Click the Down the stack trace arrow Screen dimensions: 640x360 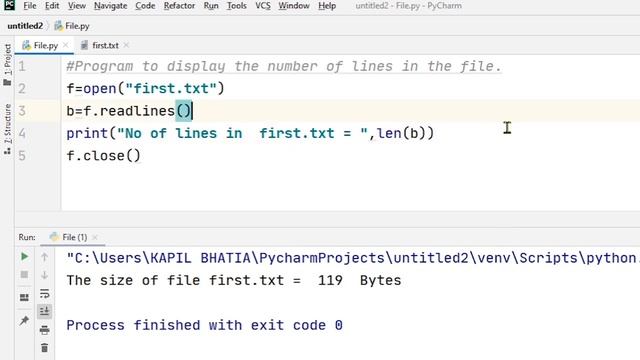[x=44, y=275]
